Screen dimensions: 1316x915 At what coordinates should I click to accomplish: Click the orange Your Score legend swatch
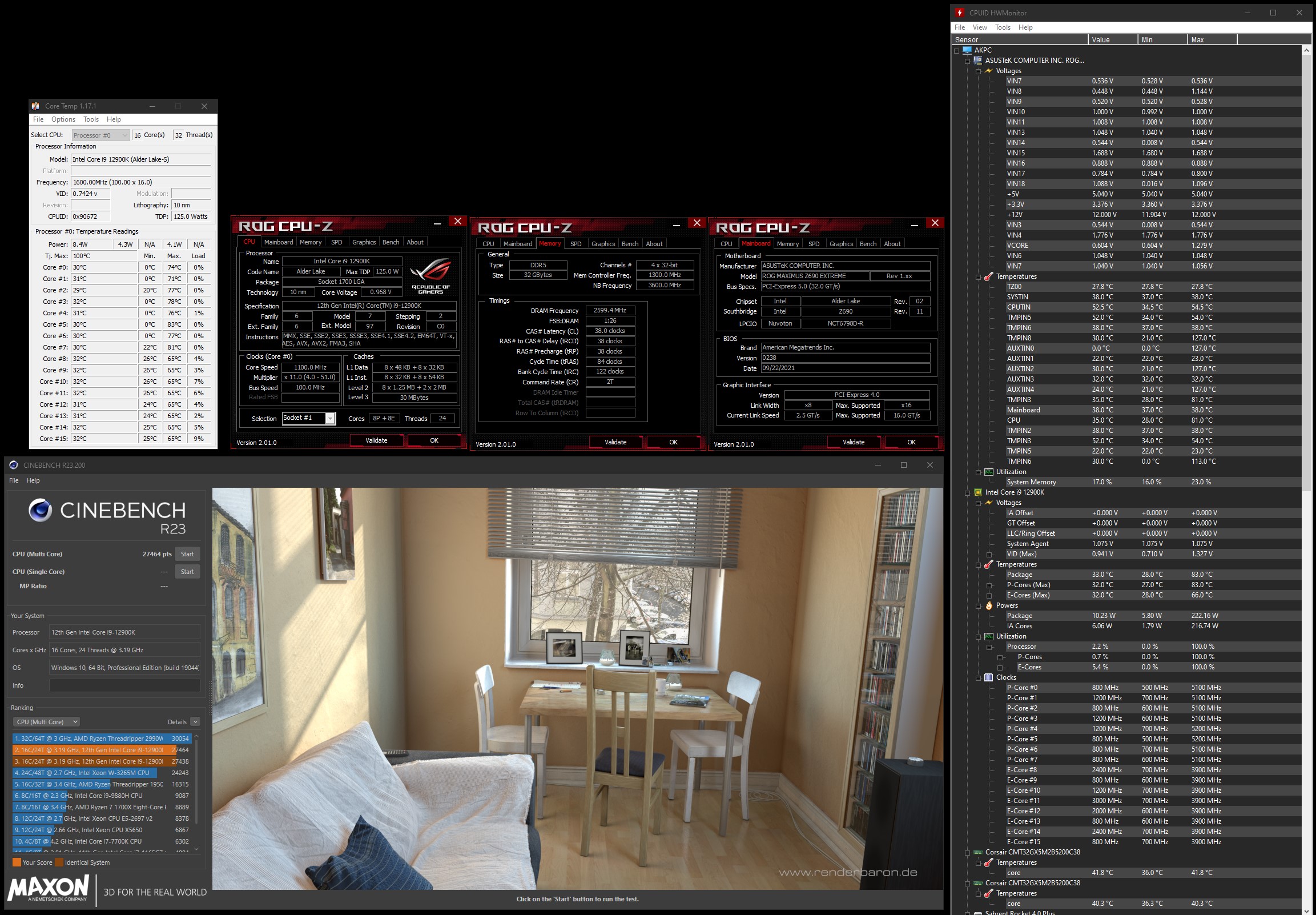click(x=17, y=863)
